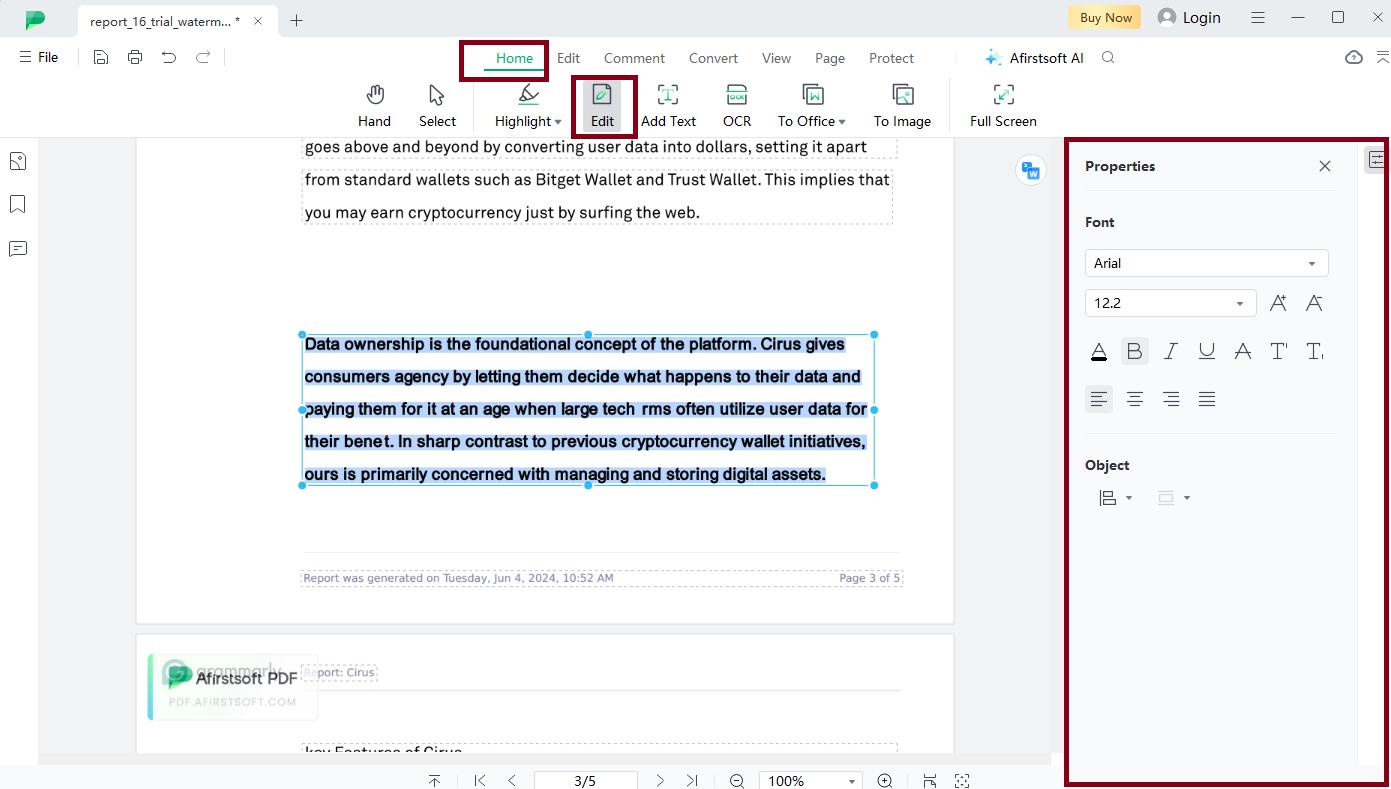Toggle italic formatting
This screenshot has width=1391, height=789.
pos(1170,351)
